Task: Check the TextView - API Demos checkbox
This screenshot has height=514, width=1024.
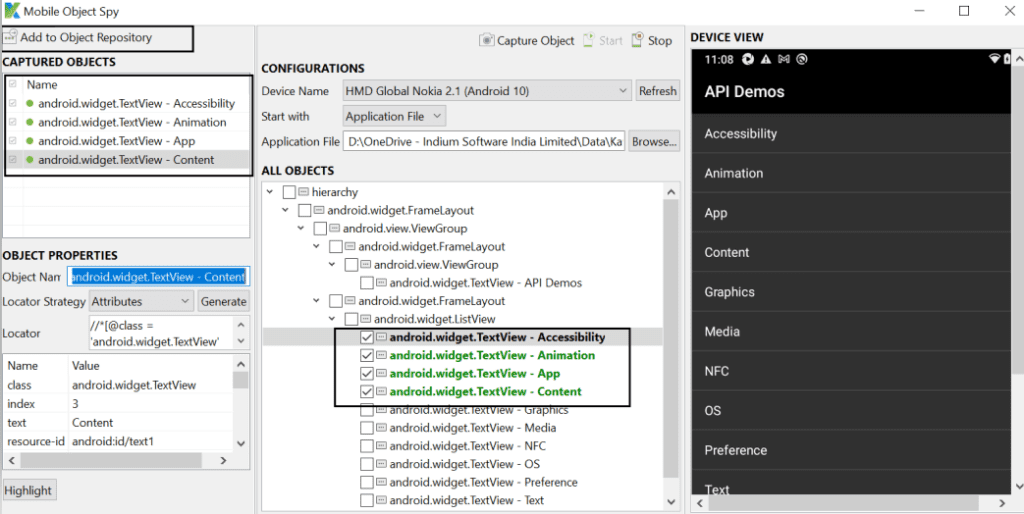Action: (367, 283)
